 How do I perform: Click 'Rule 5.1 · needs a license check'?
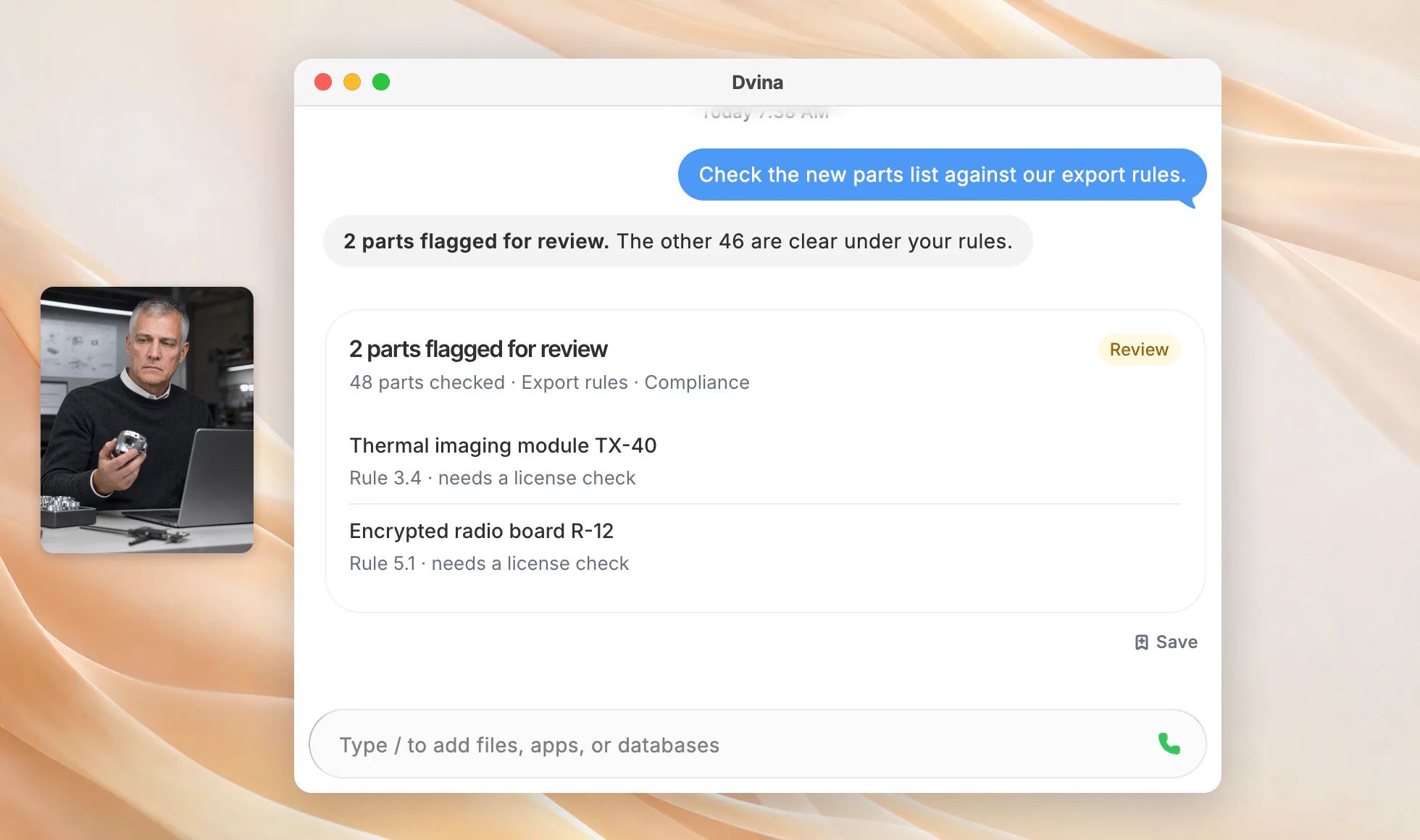click(489, 563)
